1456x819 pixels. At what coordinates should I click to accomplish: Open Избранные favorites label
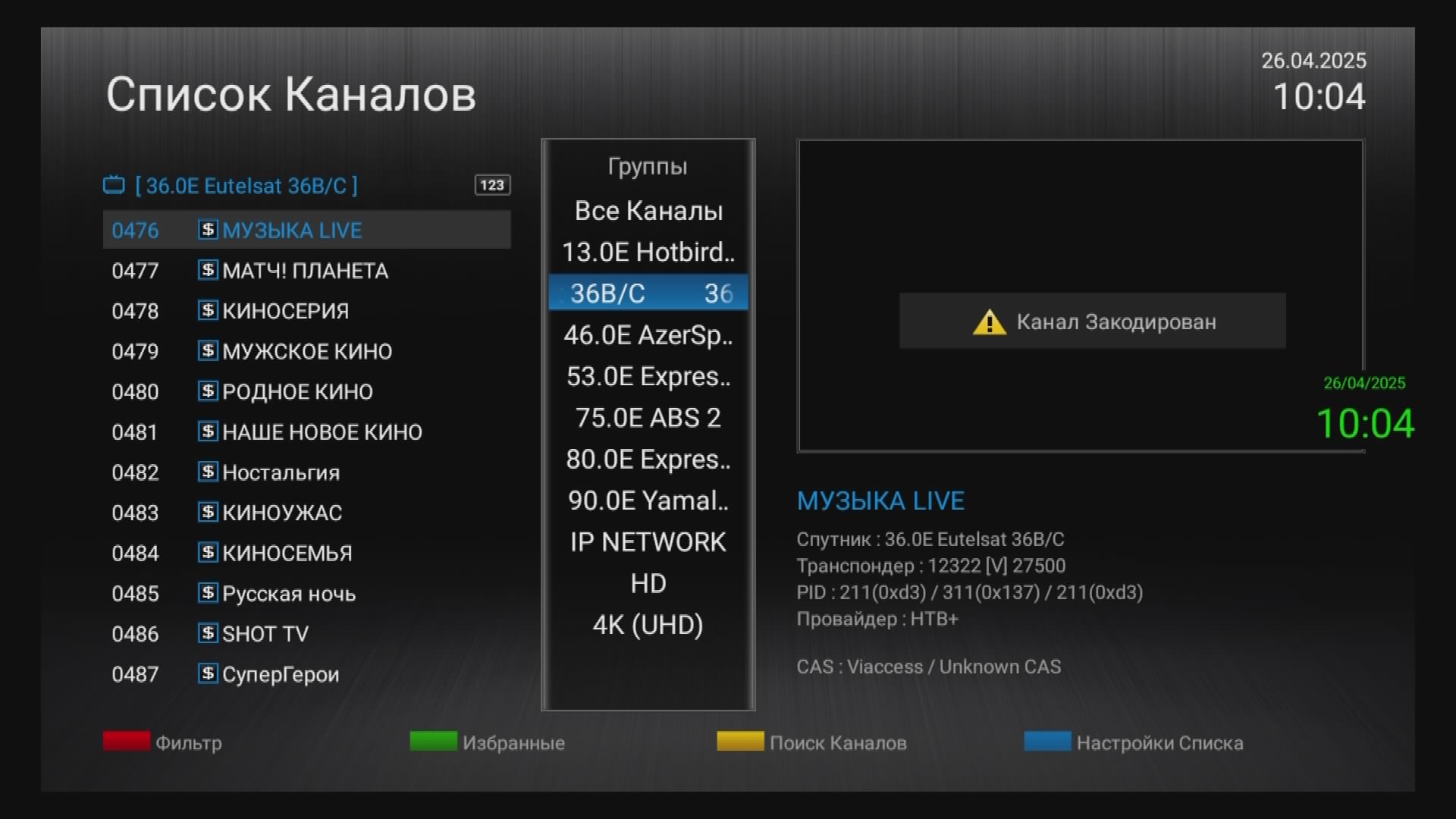point(514,742)
